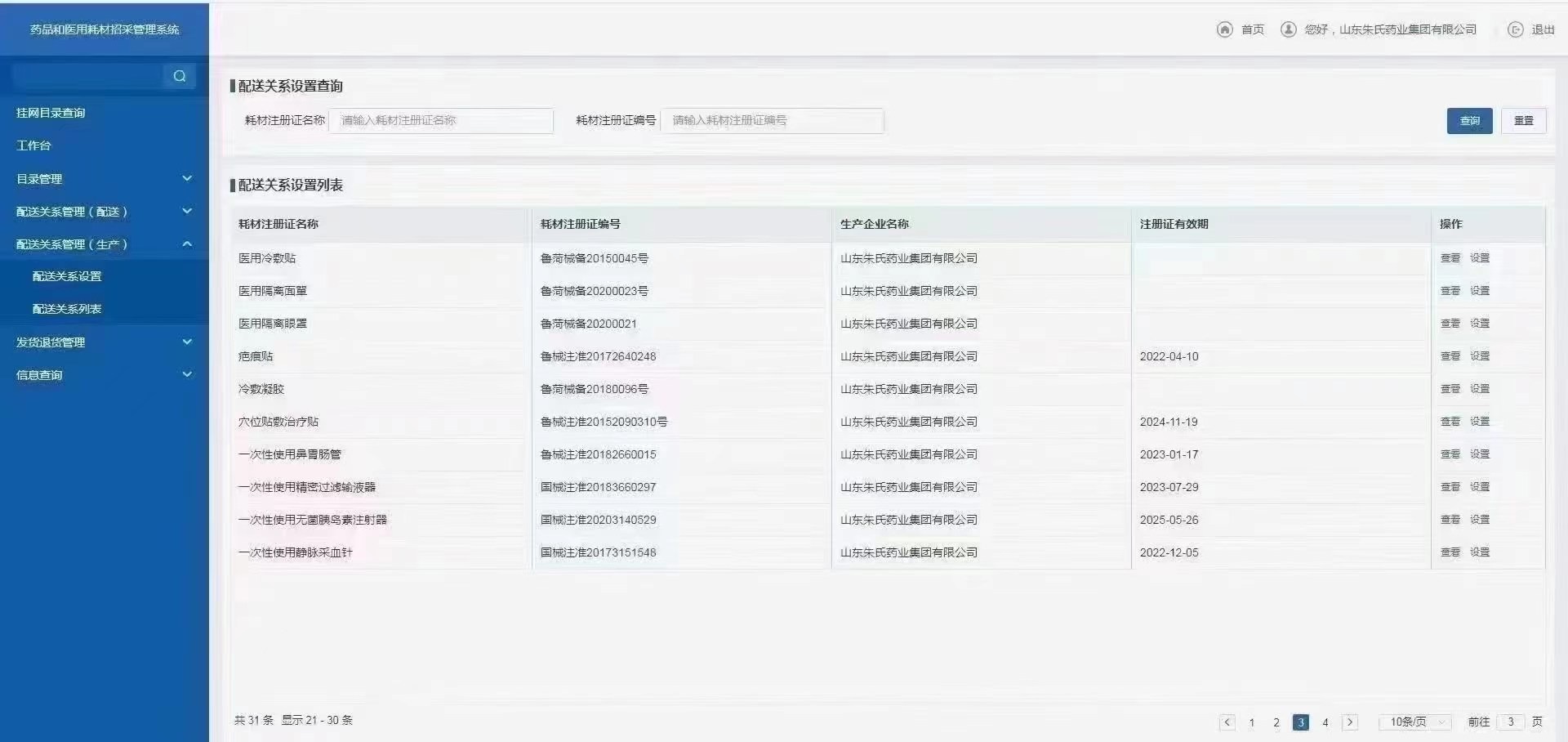Image resolution: width=1568 pixels, height=742 pixels.
Task: Jump to page 4 in pagination
Action: click(1325, 722)
